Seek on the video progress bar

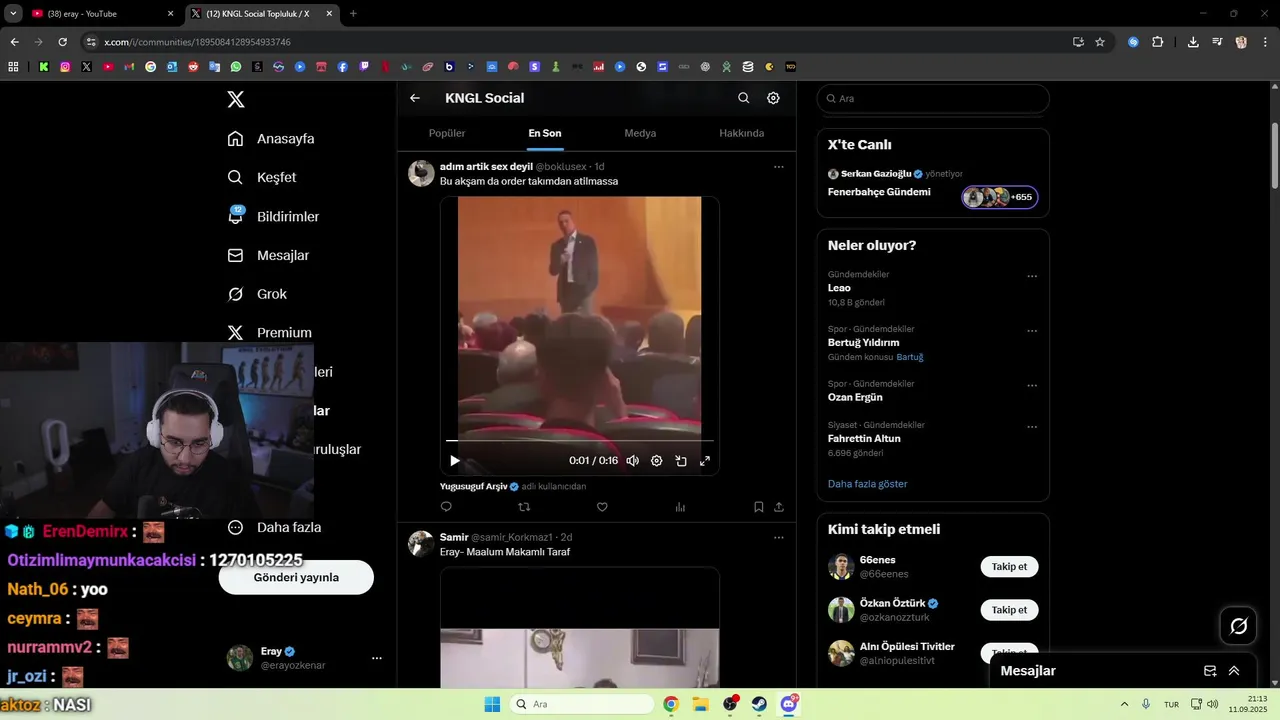[580, 440]
